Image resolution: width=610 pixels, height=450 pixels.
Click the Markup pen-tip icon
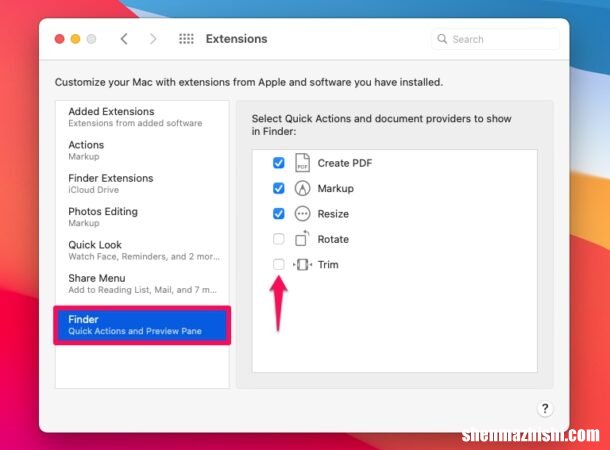pyautogui.click(x=302, y=188)
